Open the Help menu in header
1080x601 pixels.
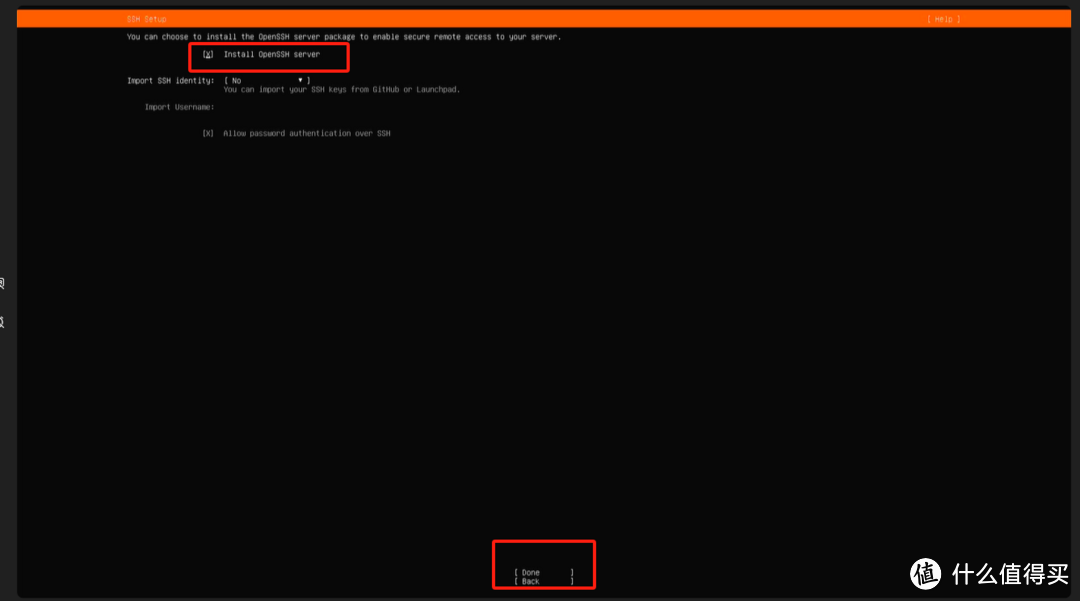point(943,19)
